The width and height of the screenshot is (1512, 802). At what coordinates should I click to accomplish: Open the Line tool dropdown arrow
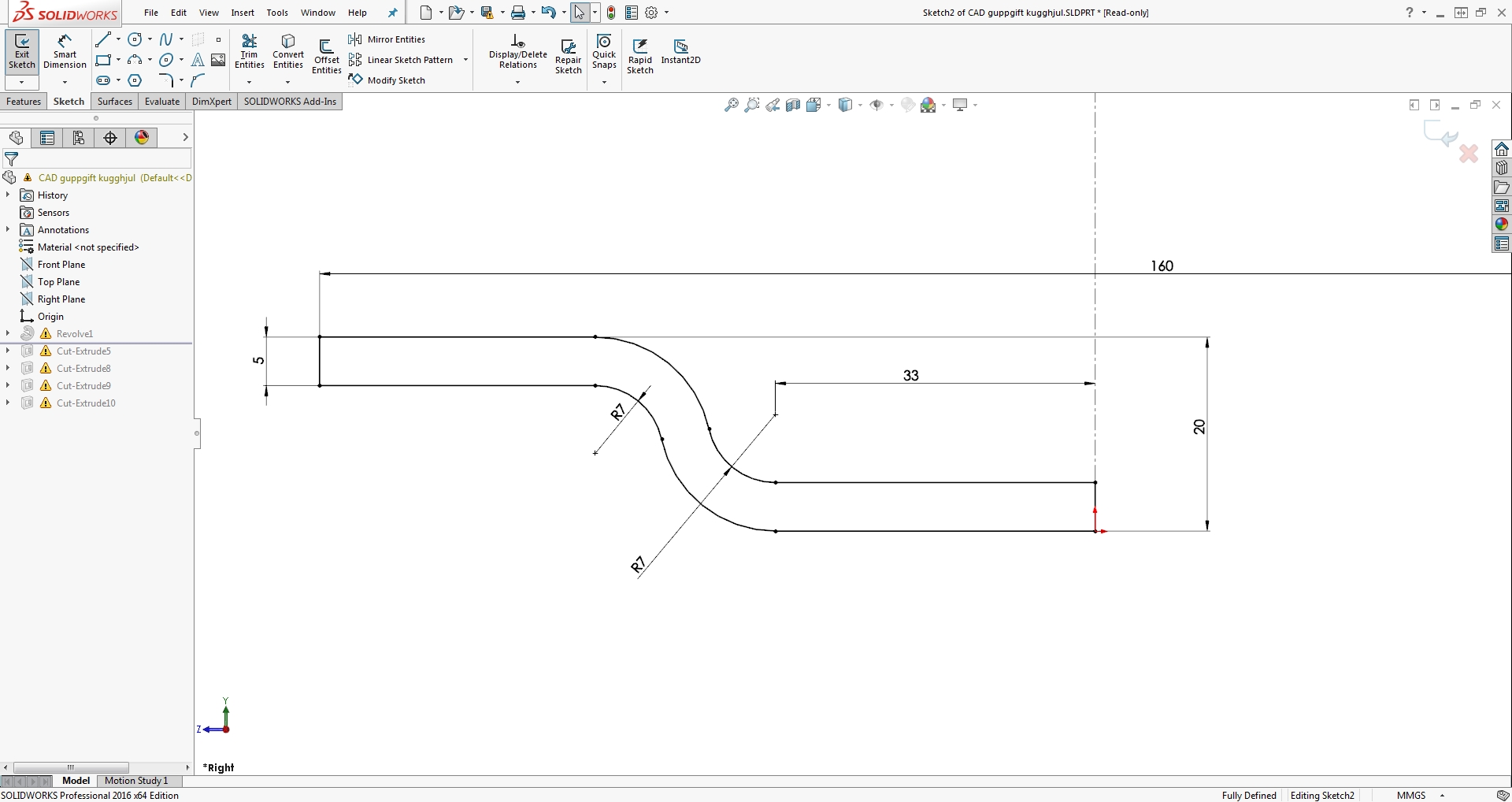118,39
